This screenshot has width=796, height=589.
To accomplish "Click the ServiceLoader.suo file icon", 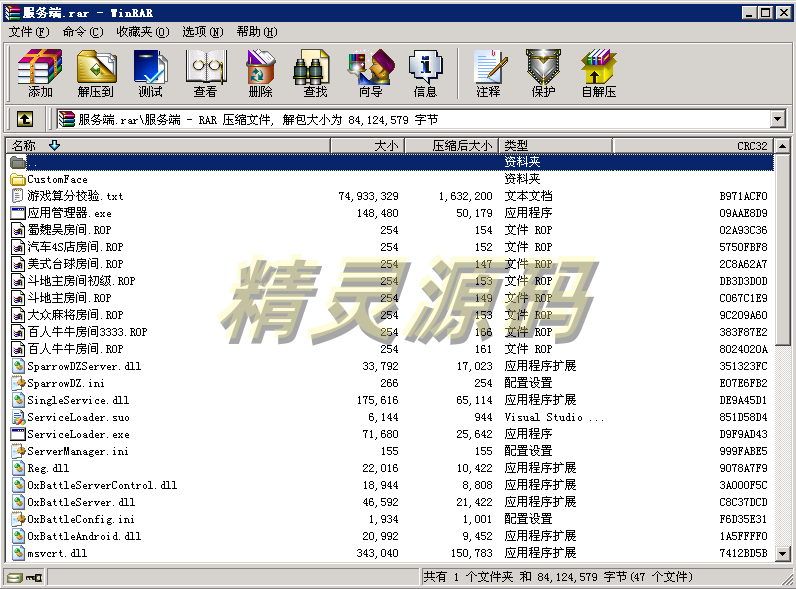I will (18, 417).
